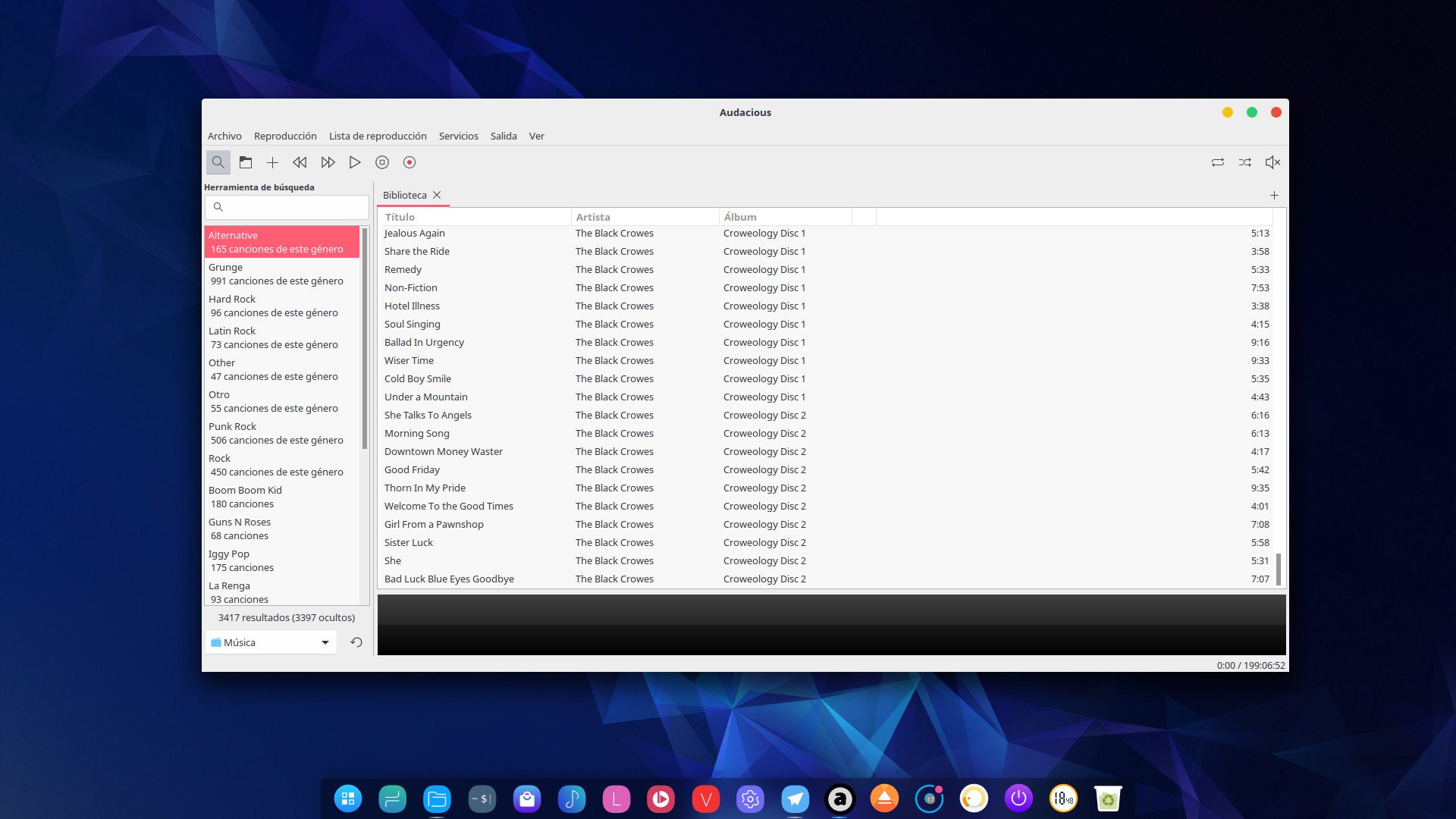The width and height of the screenshot is (1456, 819).
Task: Click the power button dock icon
Action: [x=1018, y=799]
